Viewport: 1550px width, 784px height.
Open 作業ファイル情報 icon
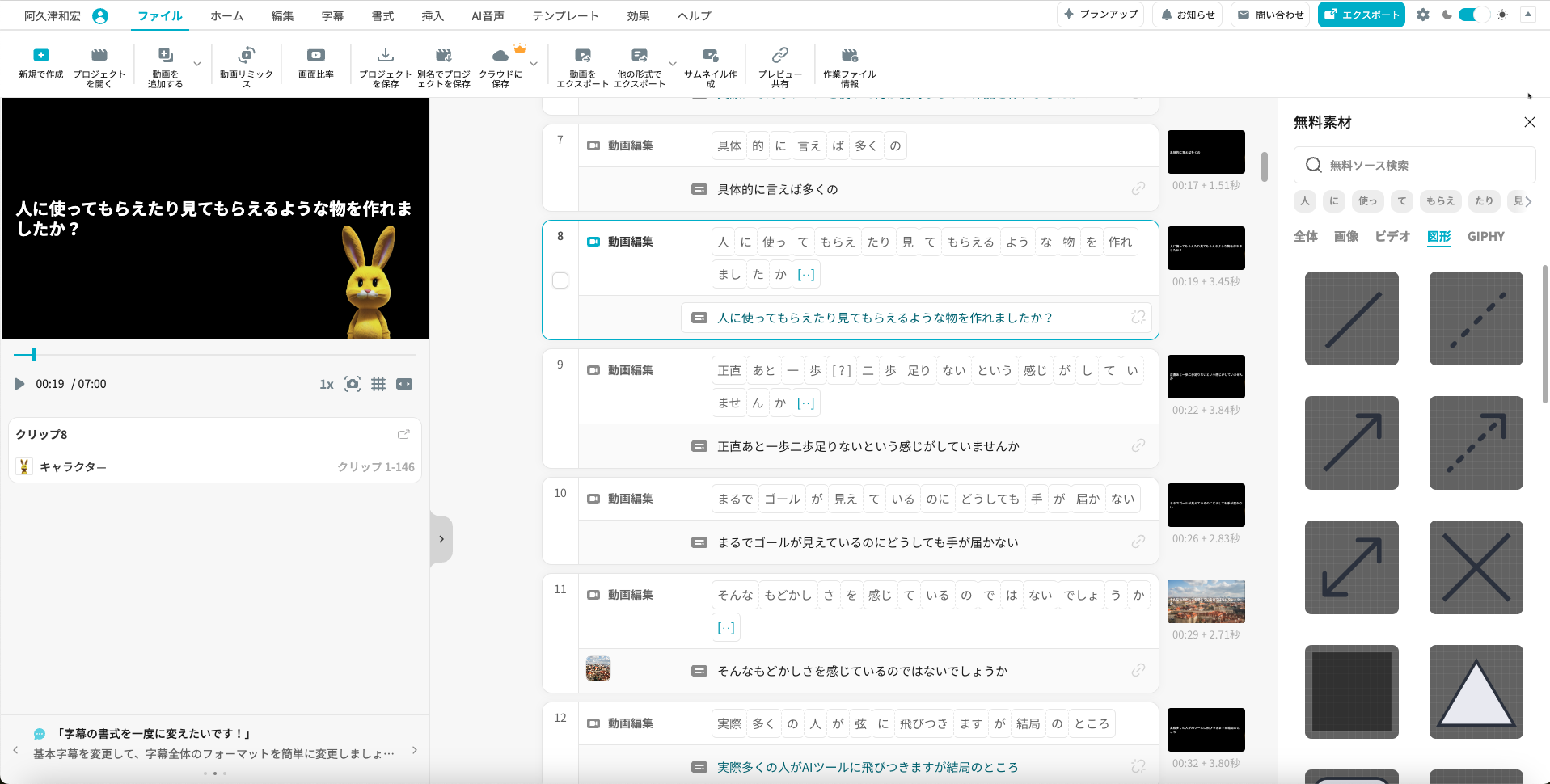point(849,55)
